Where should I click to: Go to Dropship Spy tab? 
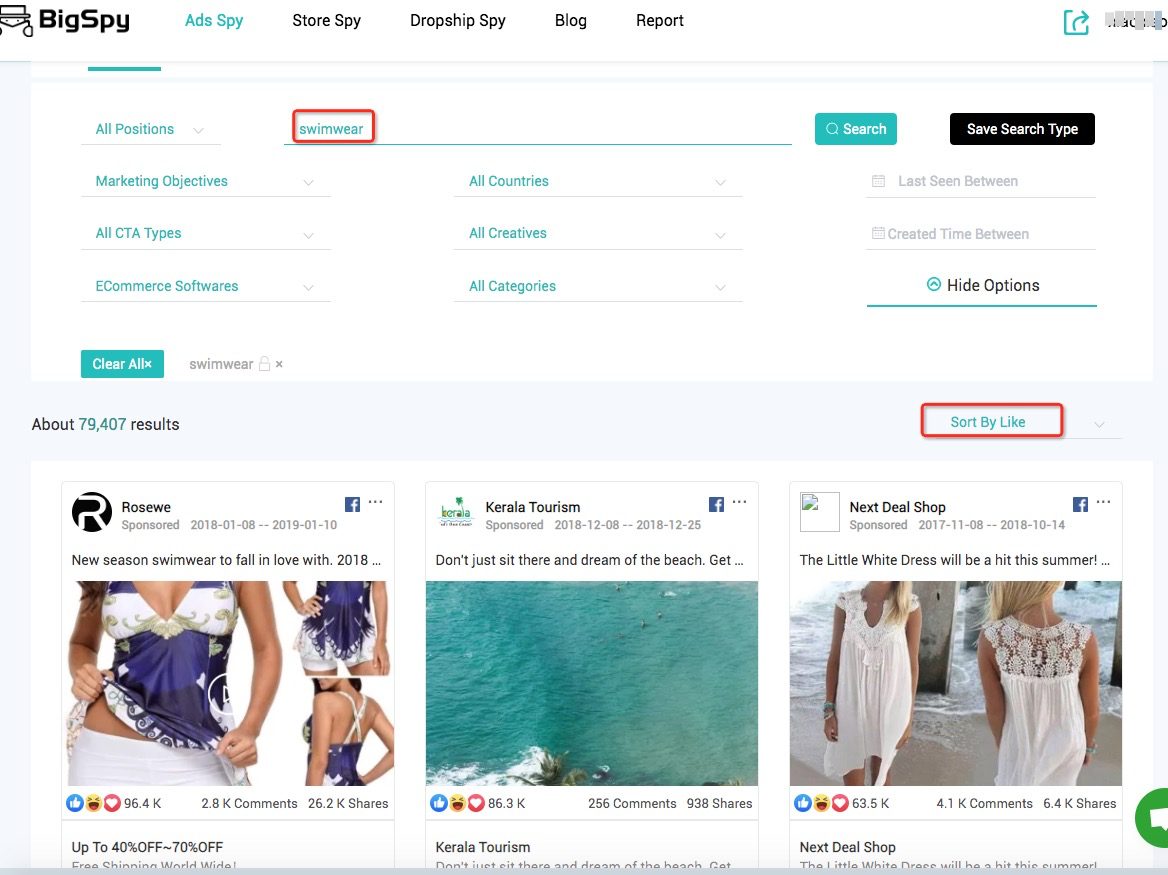(457, 21)
